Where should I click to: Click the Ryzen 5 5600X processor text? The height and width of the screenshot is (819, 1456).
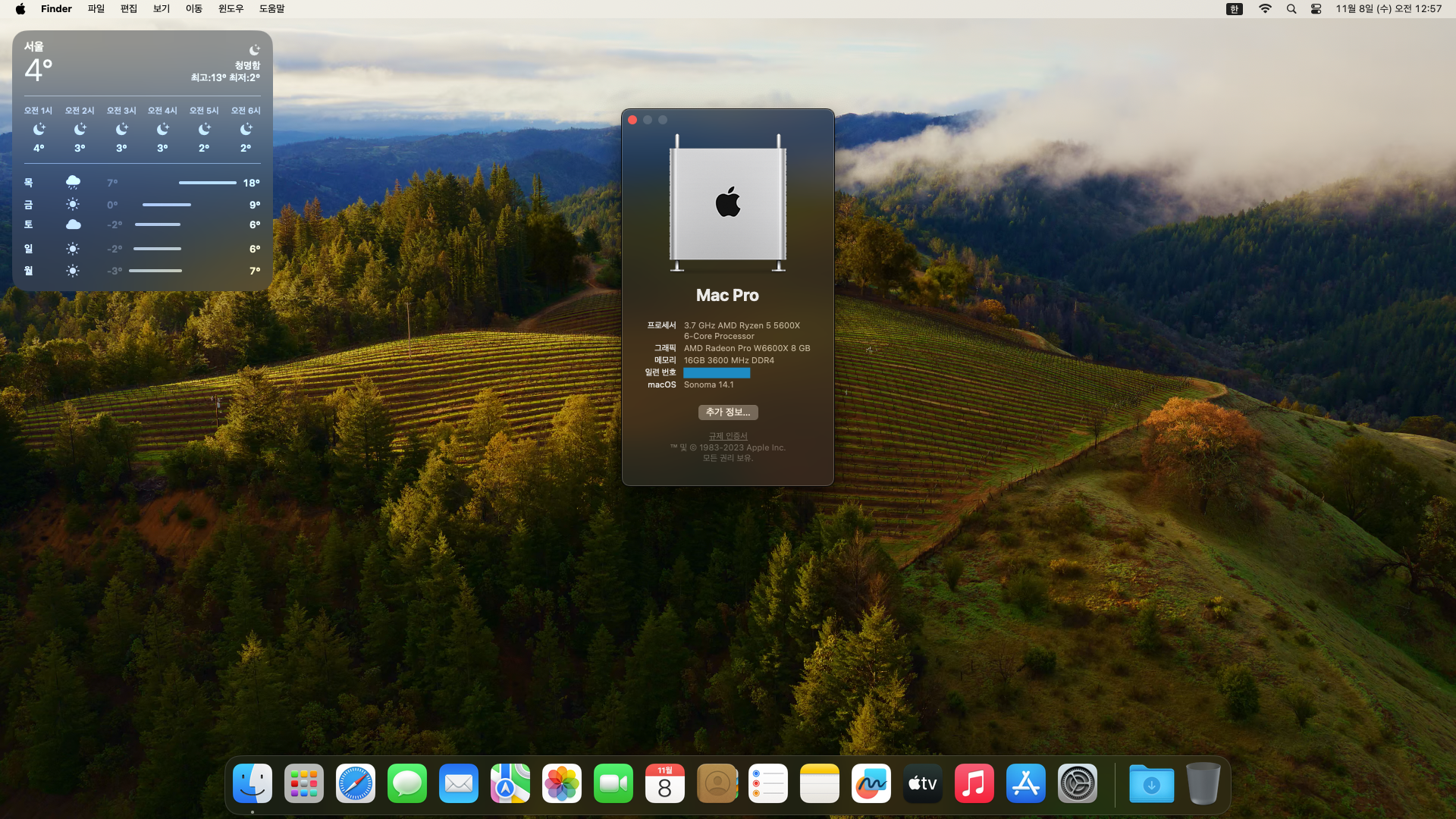(x=742, y=331)
